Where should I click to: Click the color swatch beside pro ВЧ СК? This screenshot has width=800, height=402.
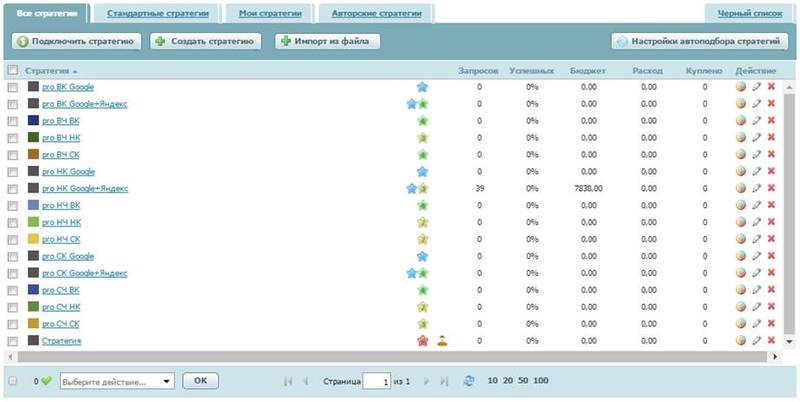tap(33, 155)
